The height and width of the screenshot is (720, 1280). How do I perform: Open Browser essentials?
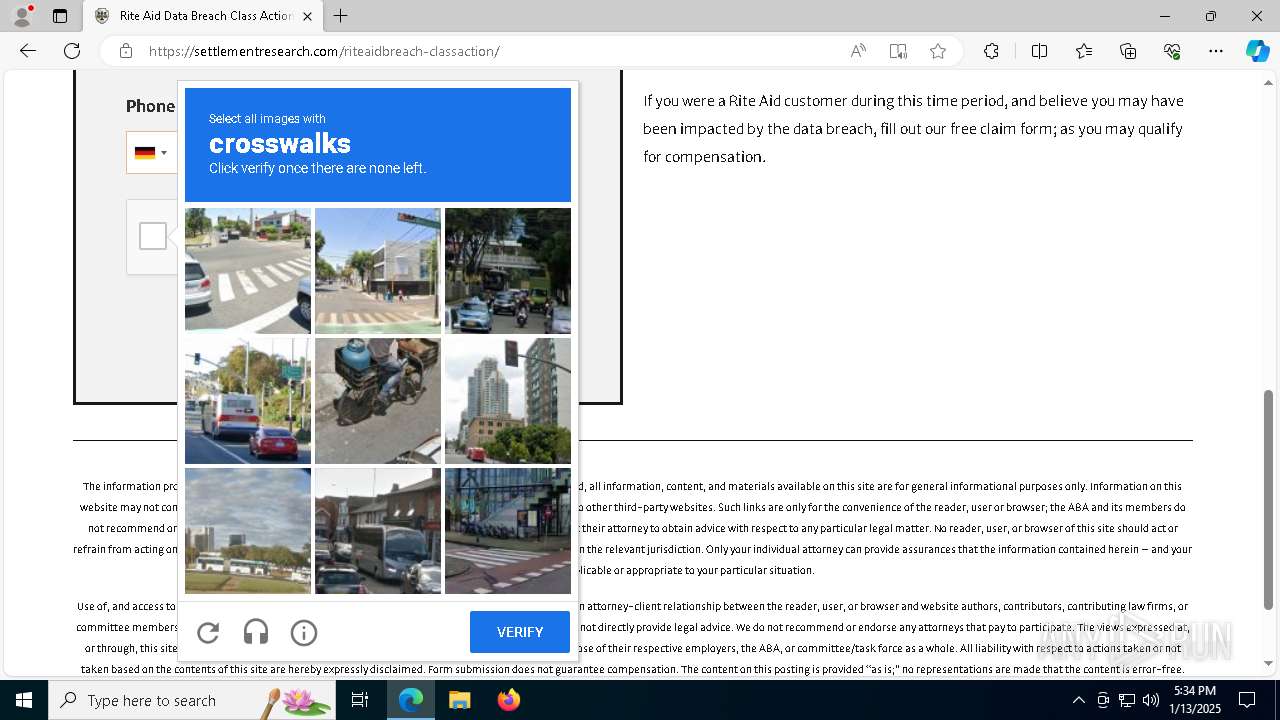[x=1172, y=51]
